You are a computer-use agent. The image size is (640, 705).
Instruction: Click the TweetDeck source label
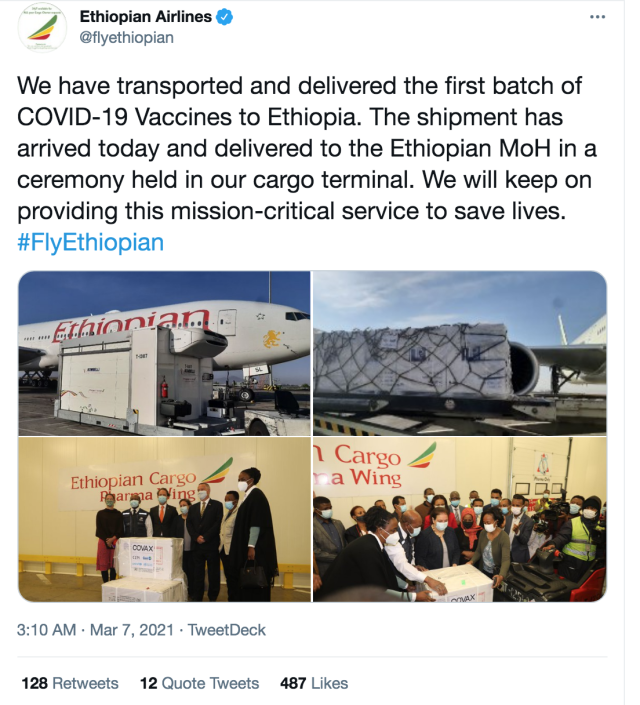227,630
